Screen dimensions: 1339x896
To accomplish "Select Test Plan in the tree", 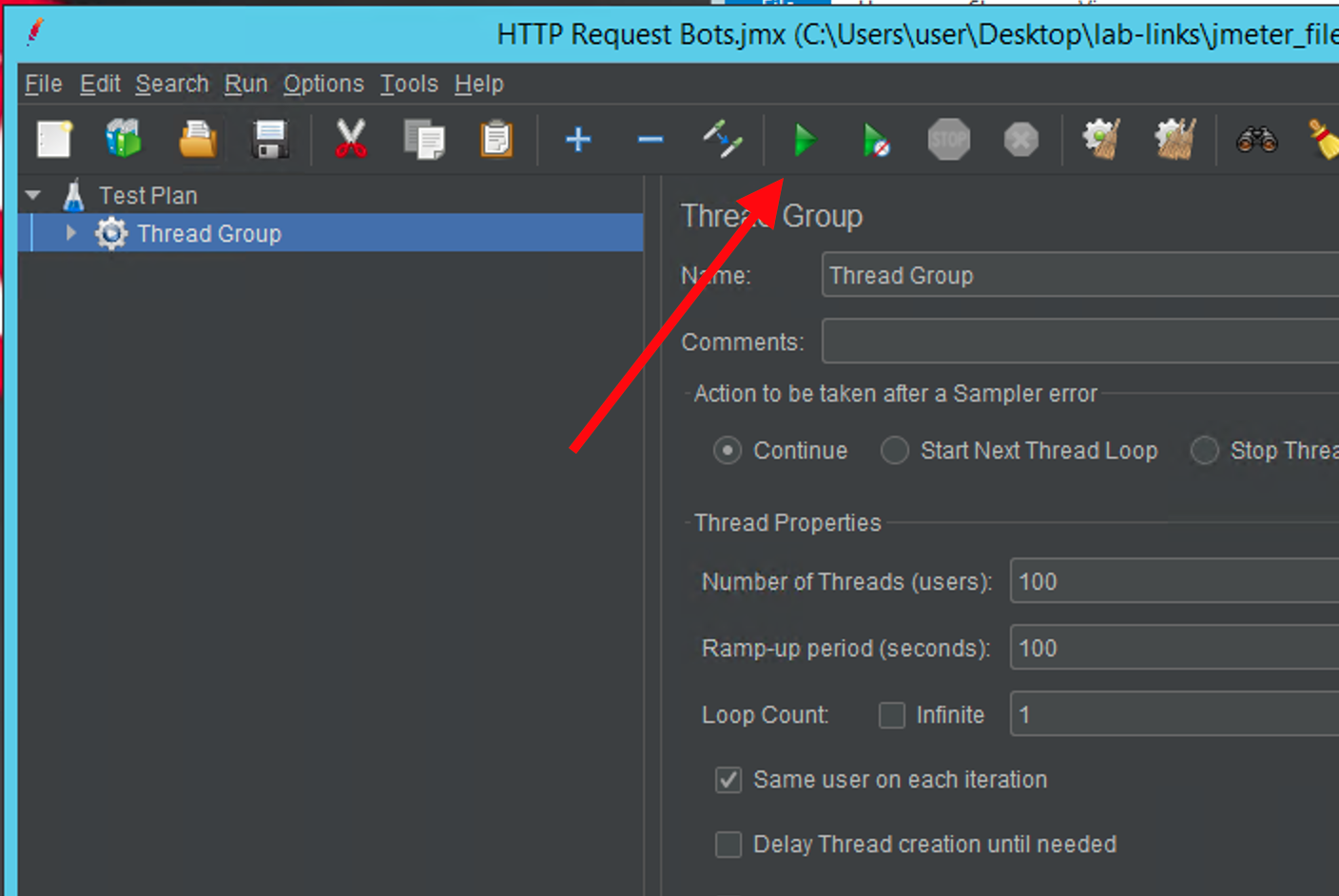I will (x=148, y=195).
